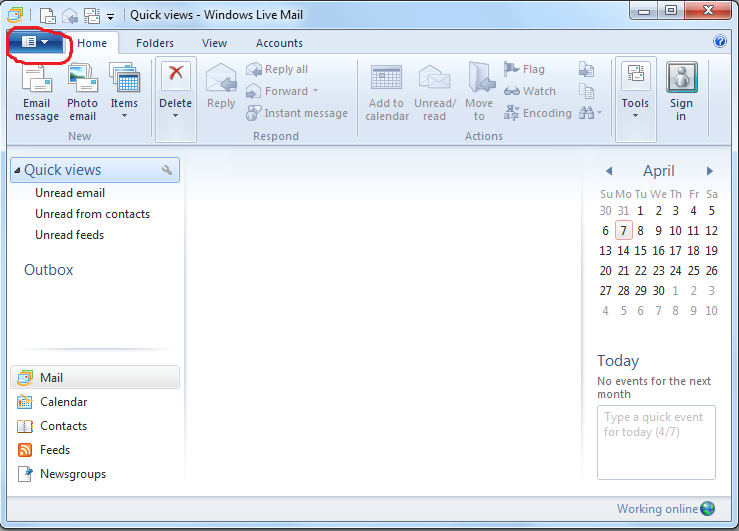Open the Accounts tab
The height and width of the screenshot is (531, 739).
[279, 43]
